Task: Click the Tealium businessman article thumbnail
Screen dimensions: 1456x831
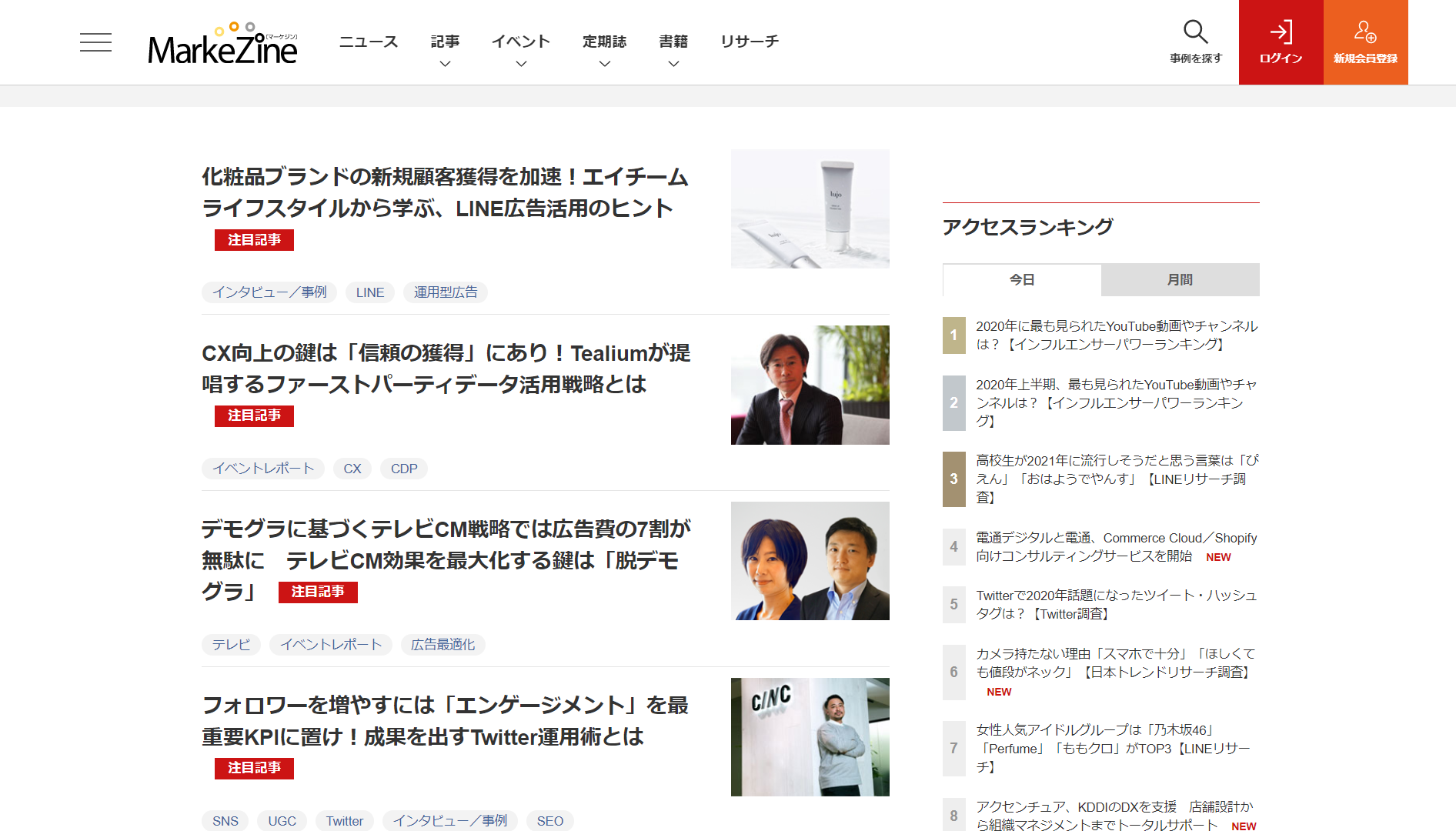Action: (x=810, y=385)
